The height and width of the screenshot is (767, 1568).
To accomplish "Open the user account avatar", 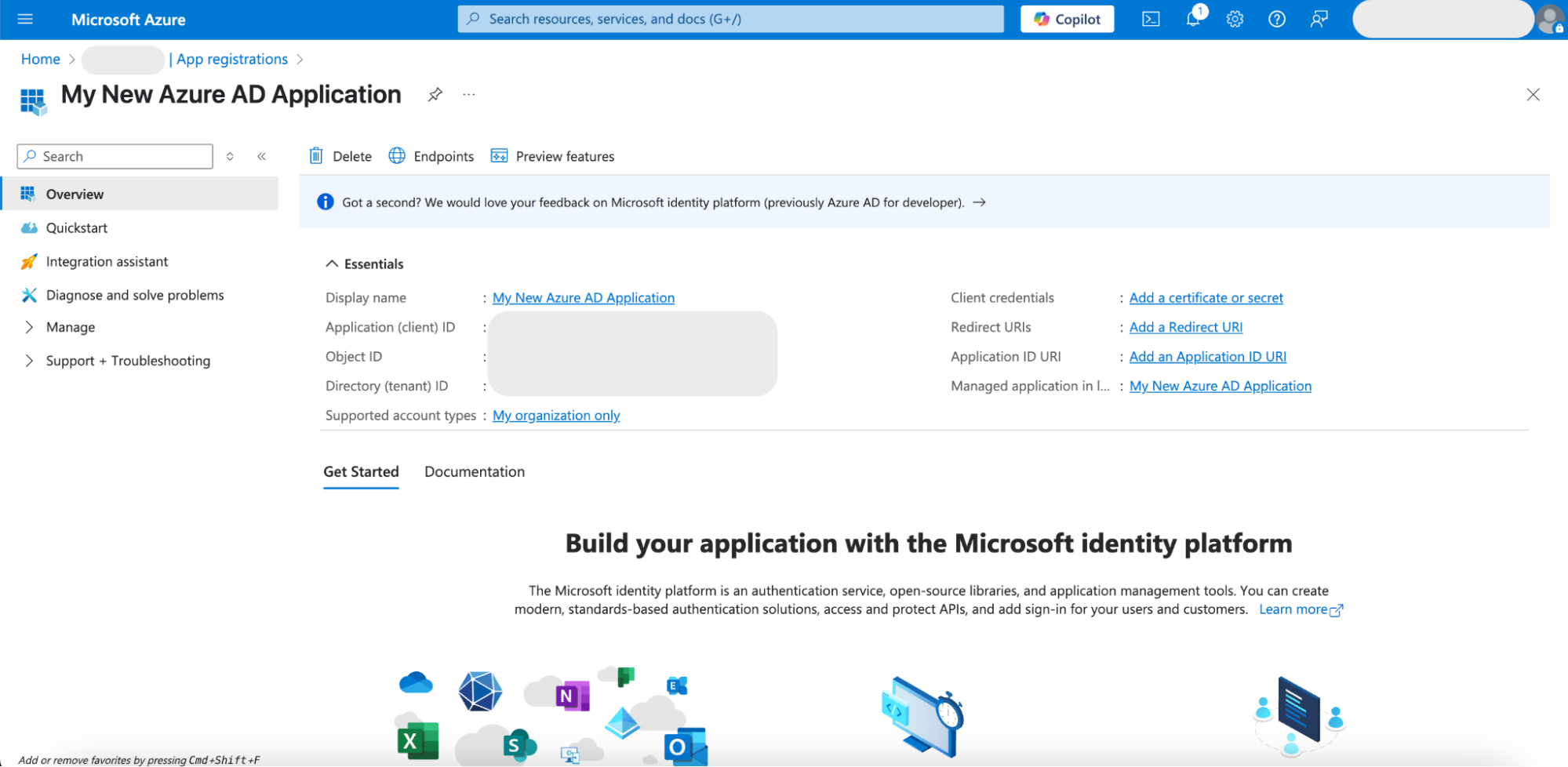I will tap(1551, 19).
